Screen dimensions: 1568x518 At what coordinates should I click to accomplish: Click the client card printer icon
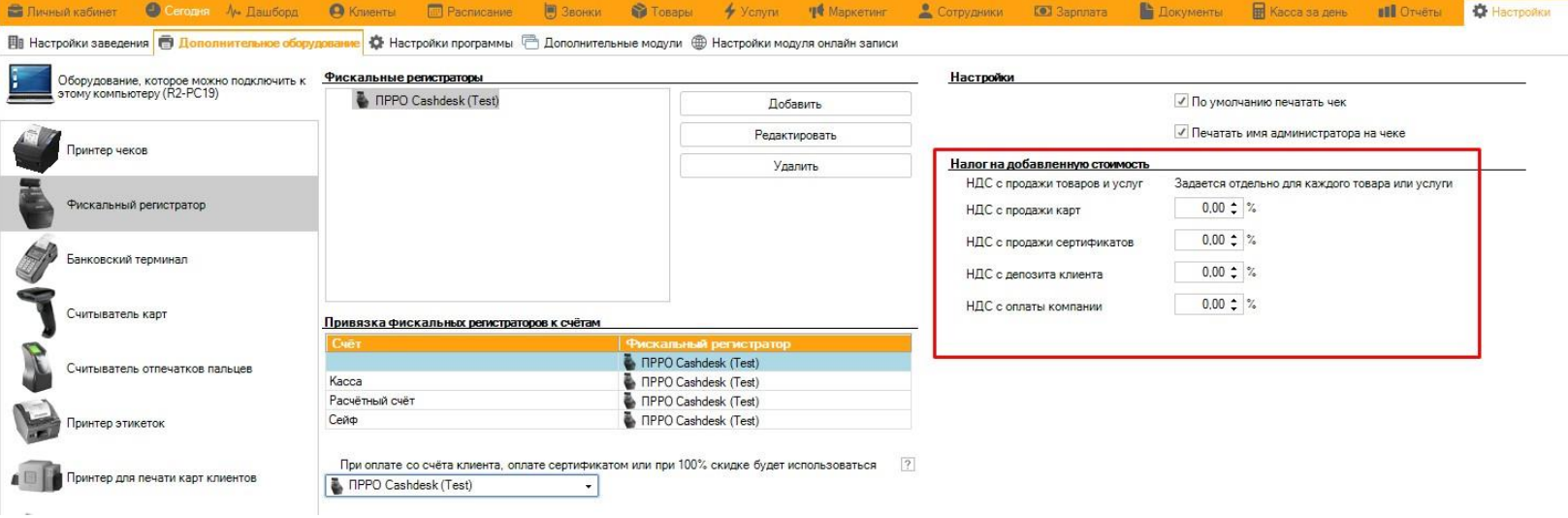click(x=37, y=477)
